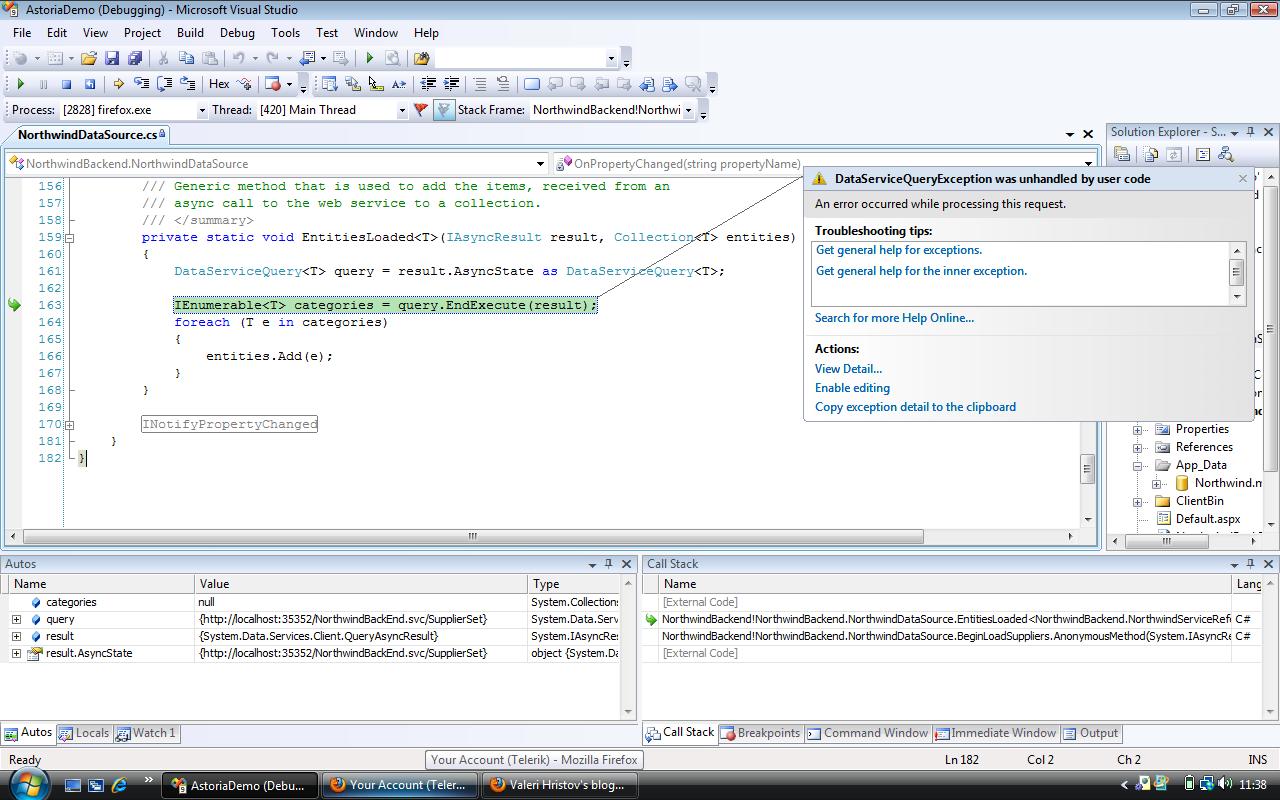Viewport: 1280px width, 800px height.
Task: Toggle show only flagged threads button
Action: (x=444, y=110)
